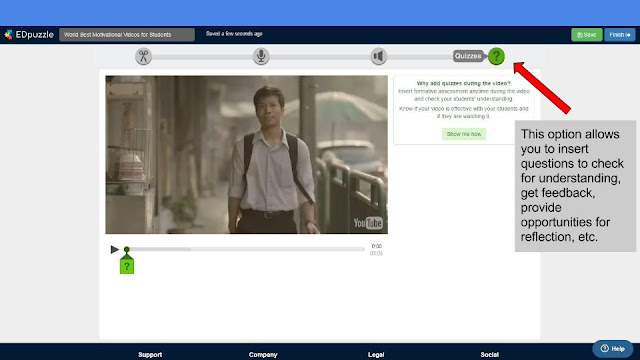The image size is (640, 360).
Task: Click the video progress bar
Action: [x=247, y=249]
